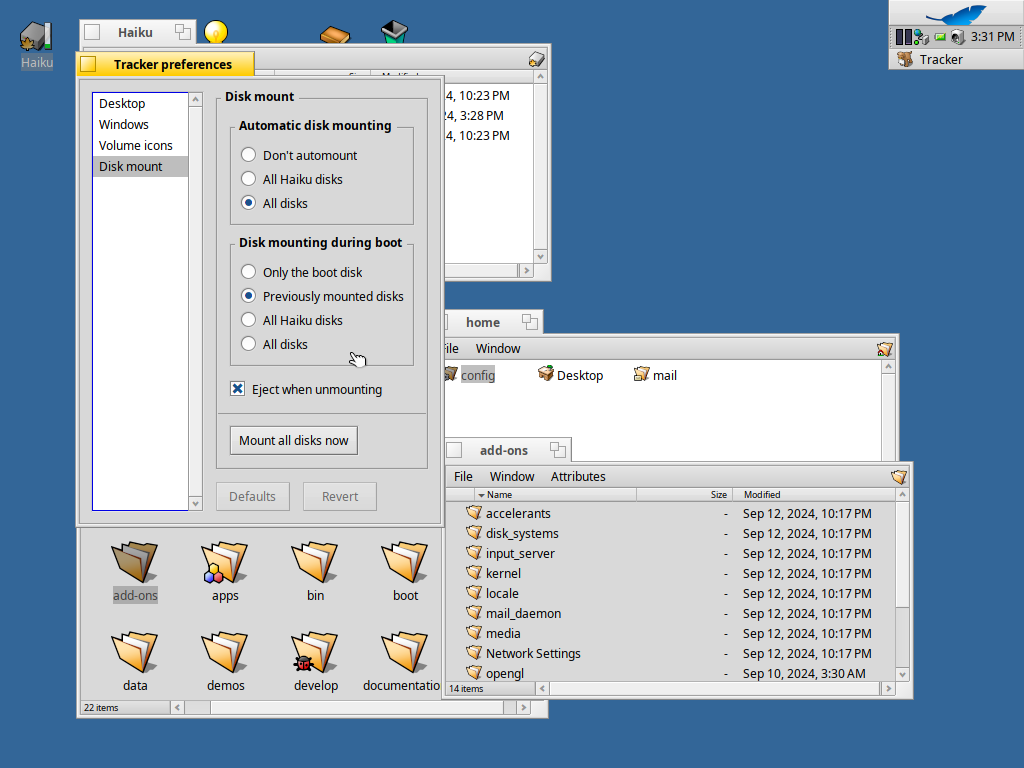Open Windows preferences section
Screen dimensions: 1024x768
tap(140, 124)
